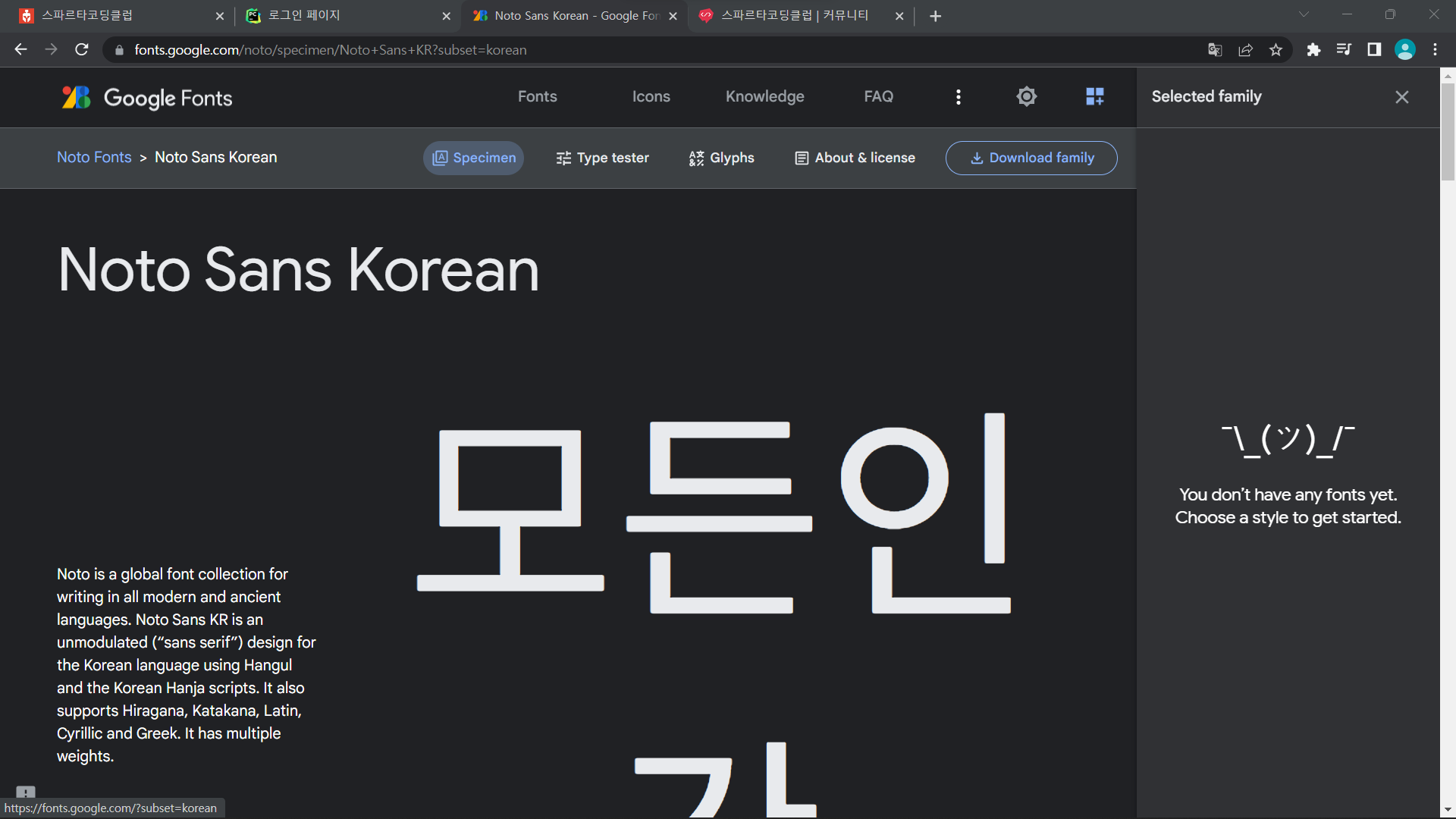Image resolution: width=1456 pixels, height=819 pixels.
Task: Select the Specimen tab
Action: tap(474, 158)
